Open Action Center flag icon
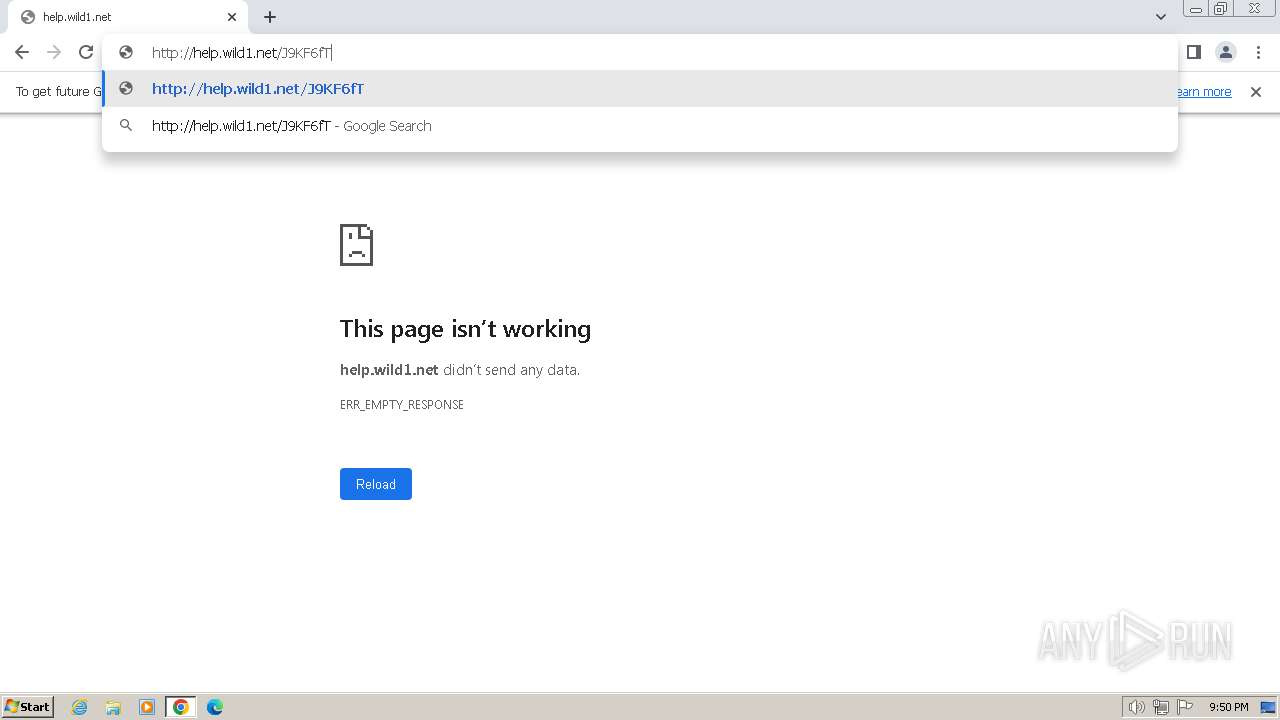This screenshot has width=1280, height=720. click(1185, 707)
